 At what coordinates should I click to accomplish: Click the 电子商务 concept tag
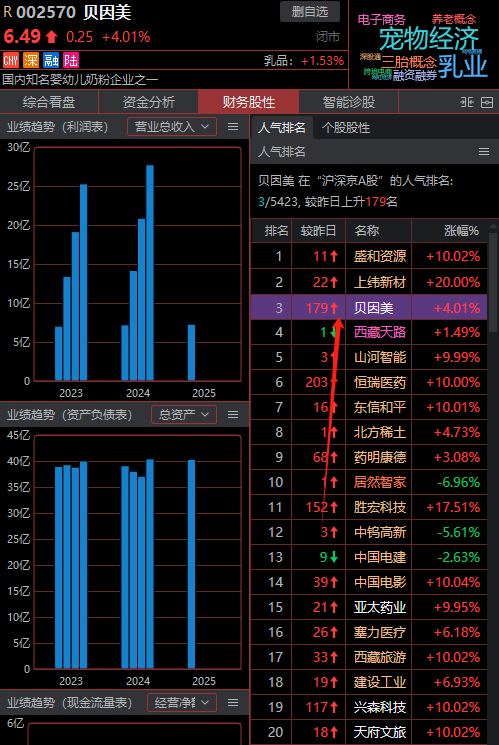coord(382,19)
